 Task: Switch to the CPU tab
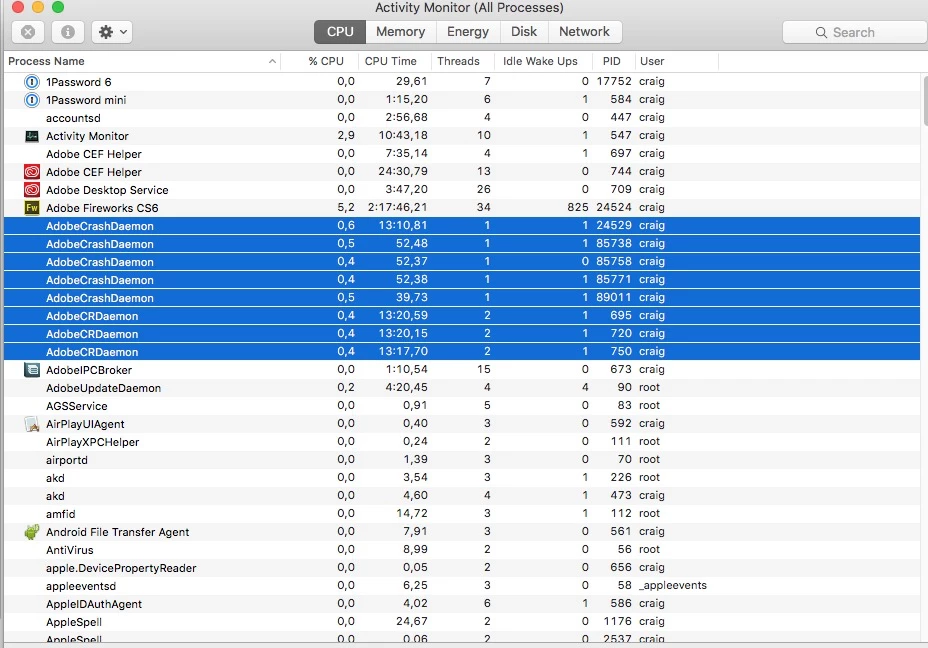pos(340,32)
